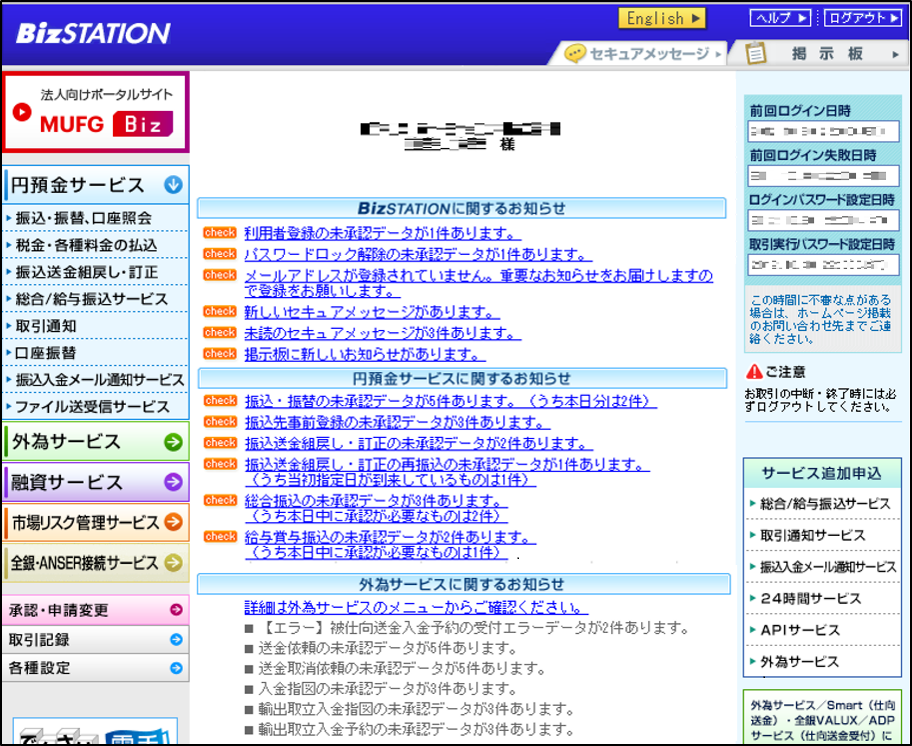Click check icon beside パスワードロック解除 notice
The height and width of the screenshot is (746, 912).
pyautogui.click(x=220, y=254)
